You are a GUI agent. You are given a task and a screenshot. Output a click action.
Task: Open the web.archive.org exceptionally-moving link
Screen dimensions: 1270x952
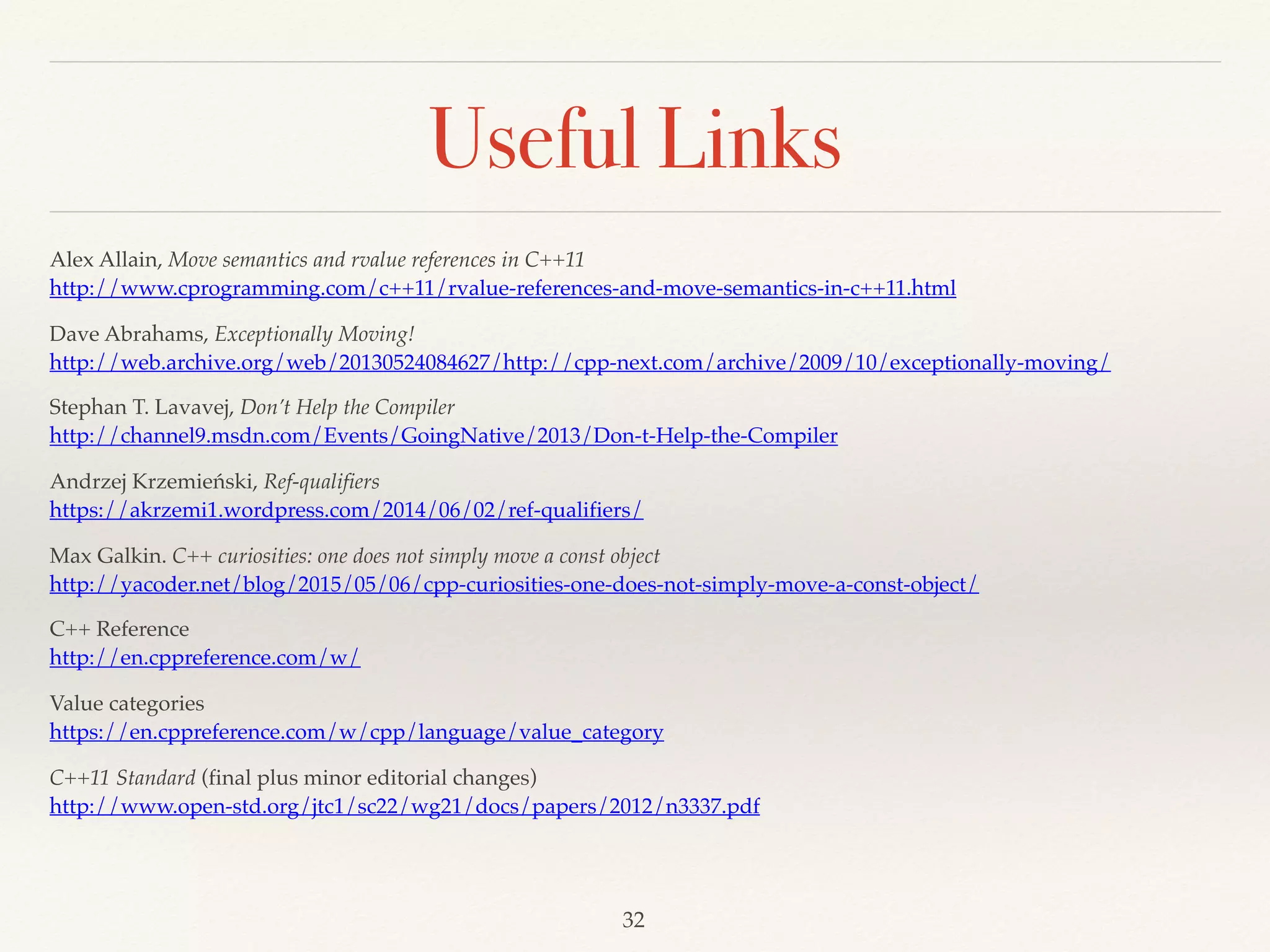pos(580,363)
